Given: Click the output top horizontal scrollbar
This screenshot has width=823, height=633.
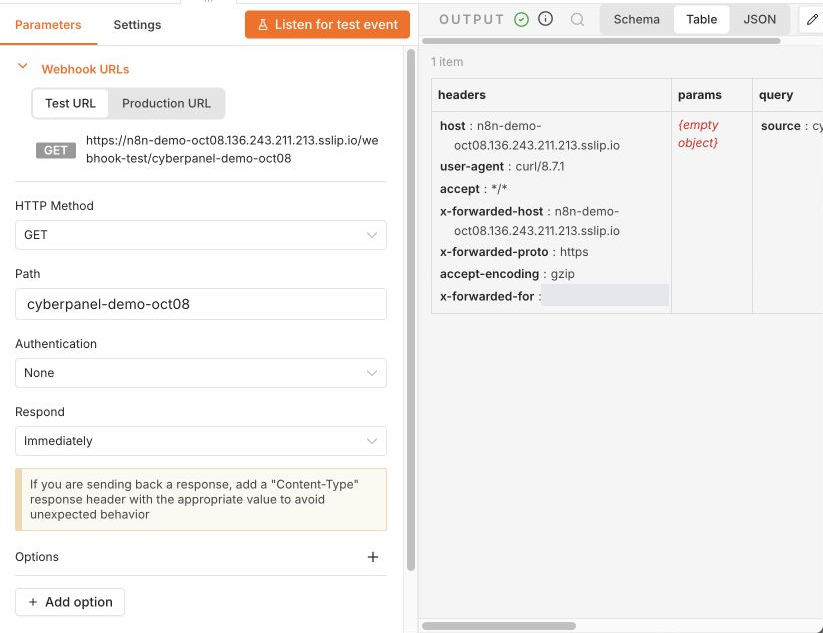Looking at the screenshot, I should (601, 41).
